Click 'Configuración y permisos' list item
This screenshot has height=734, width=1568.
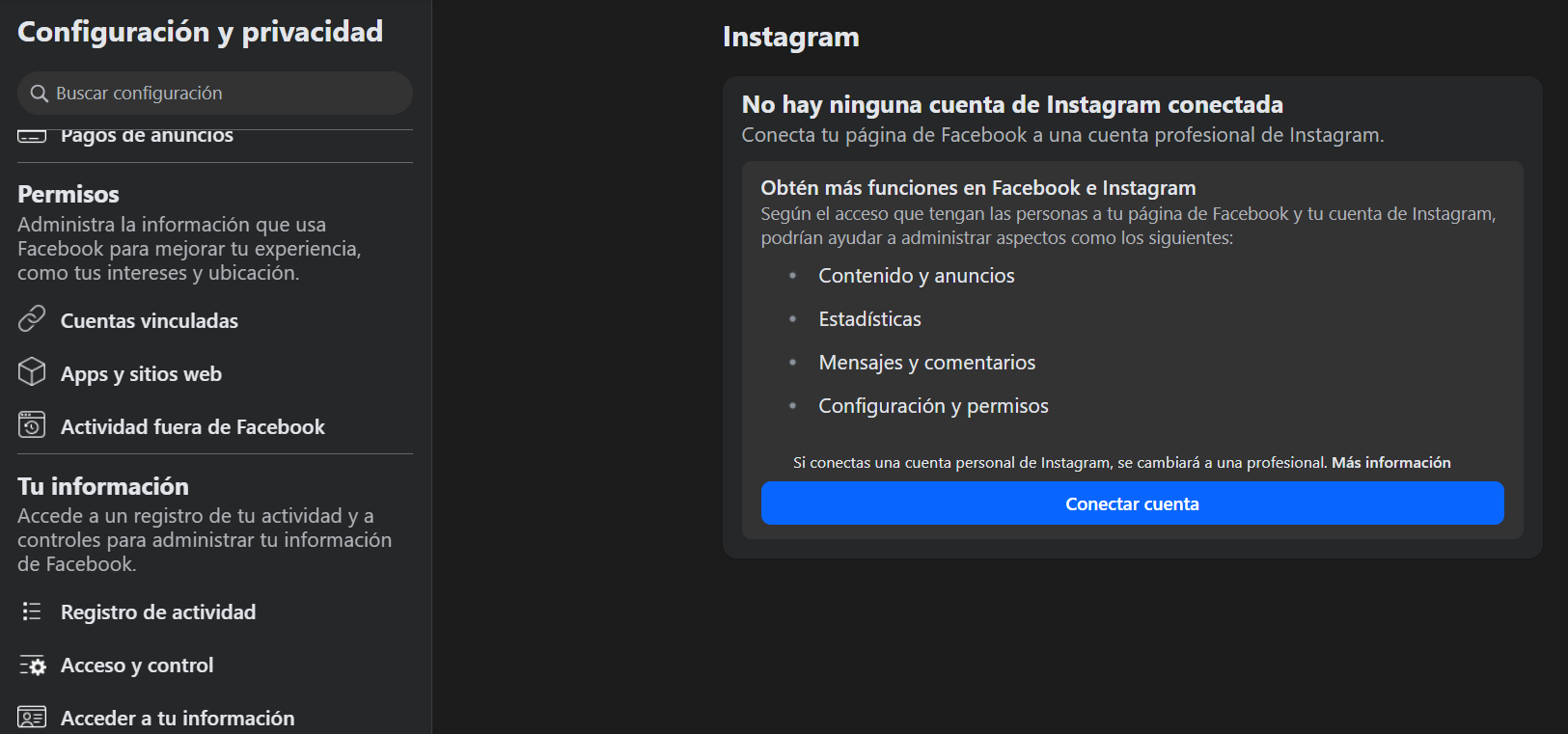933,406
